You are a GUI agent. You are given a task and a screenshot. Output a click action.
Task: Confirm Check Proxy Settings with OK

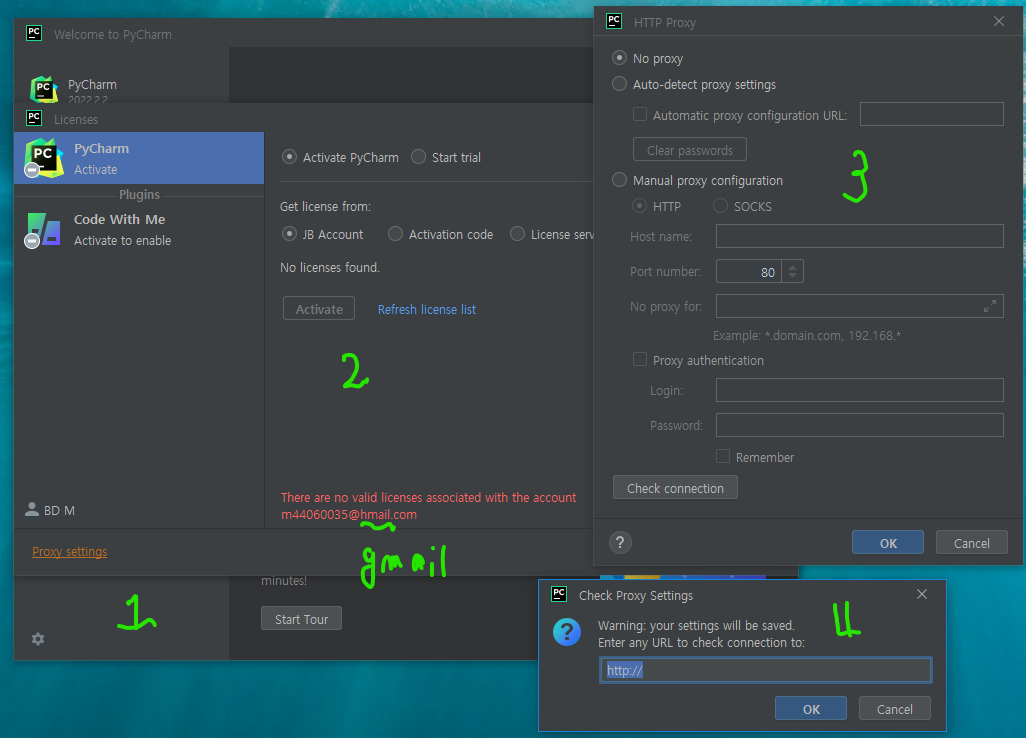point(811,709)
